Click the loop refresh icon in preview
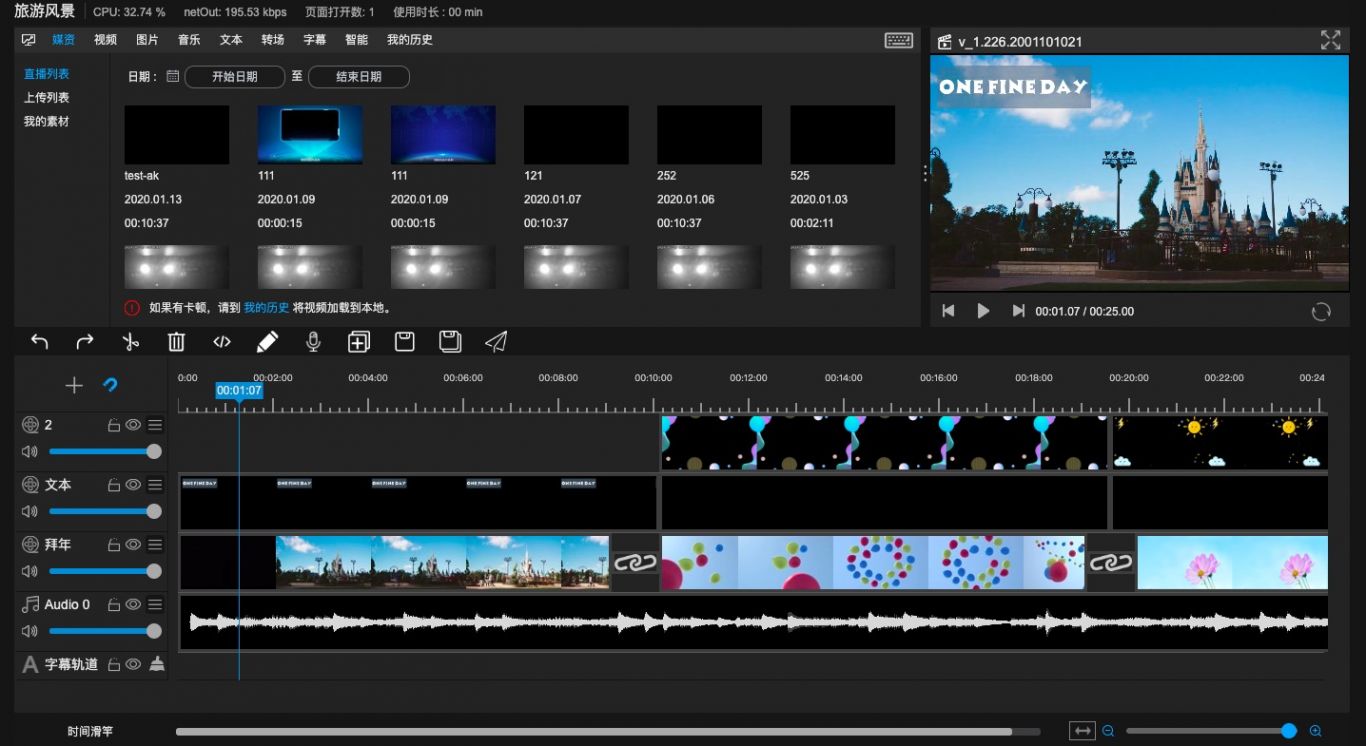1366x746 pixels. [x=1321, y=311]
